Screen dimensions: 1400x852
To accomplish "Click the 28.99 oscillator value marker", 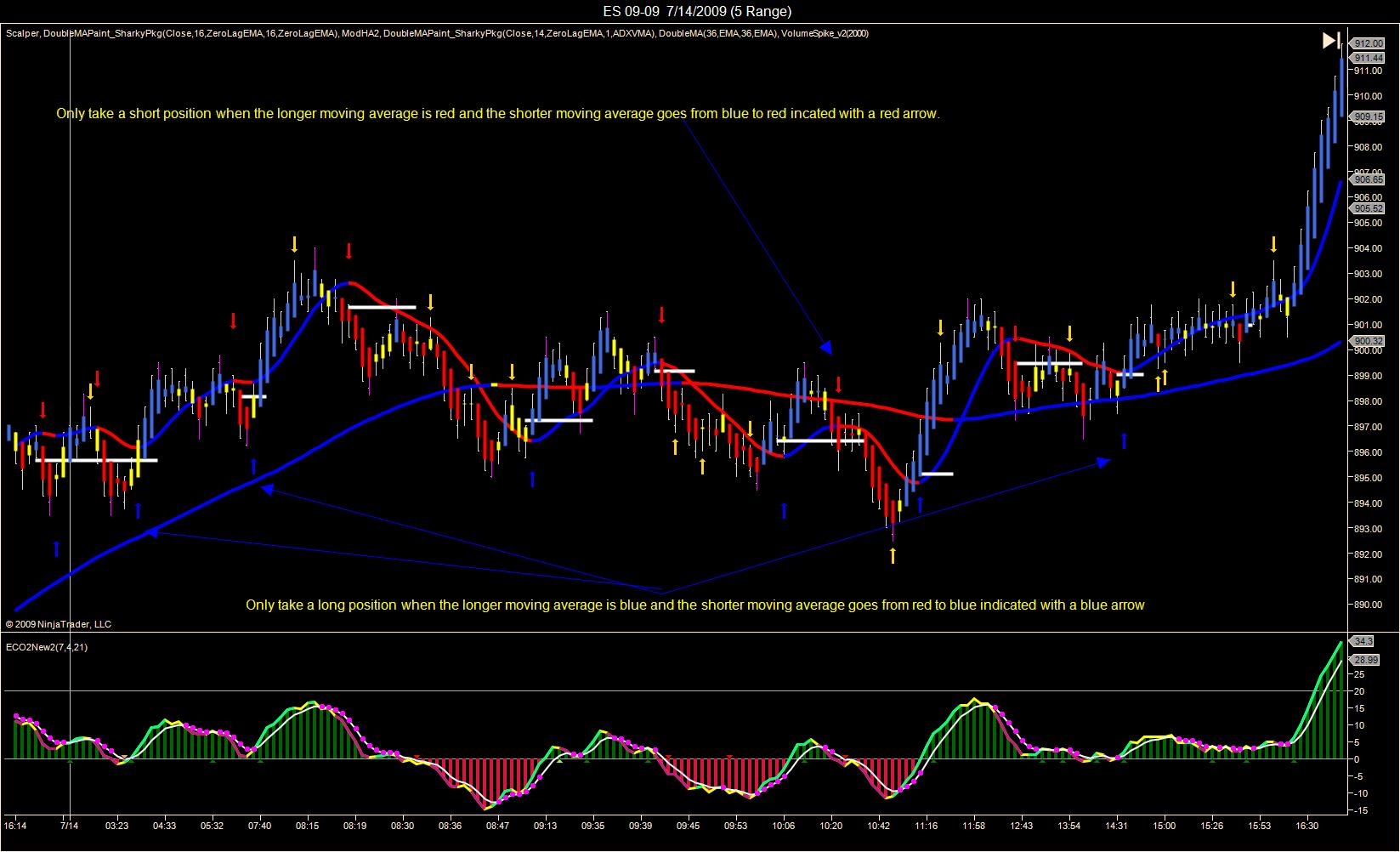I will coord(1366,660).
